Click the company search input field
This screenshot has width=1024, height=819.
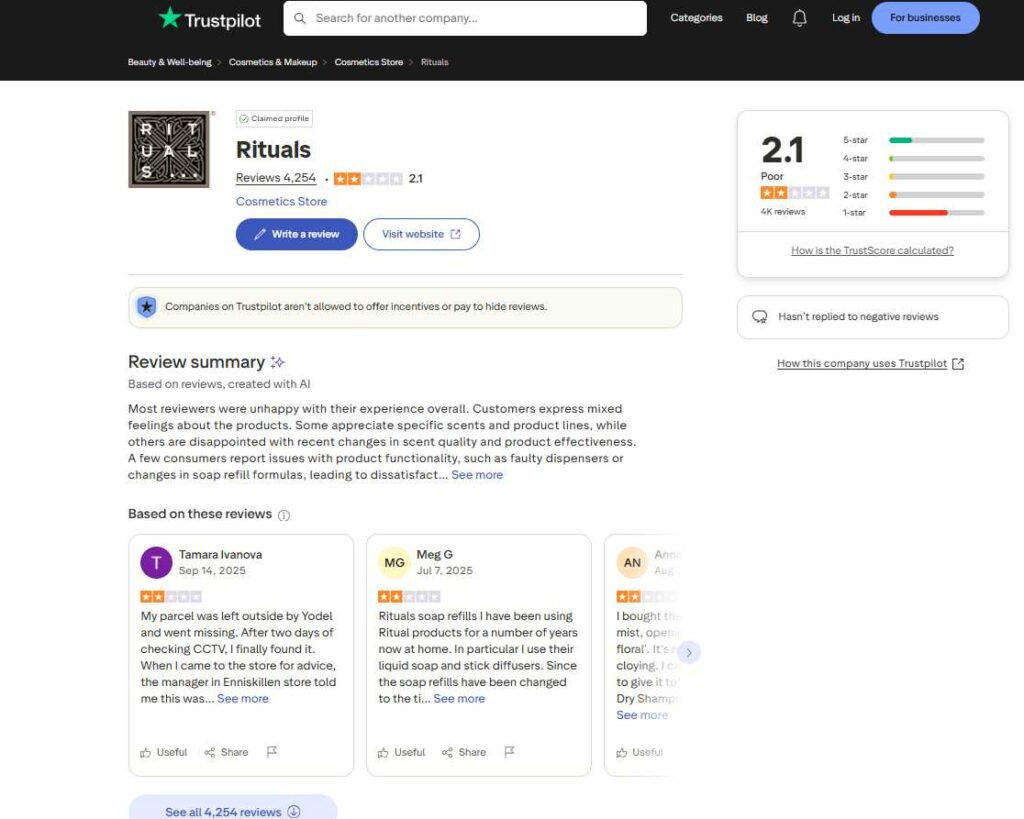465,18
